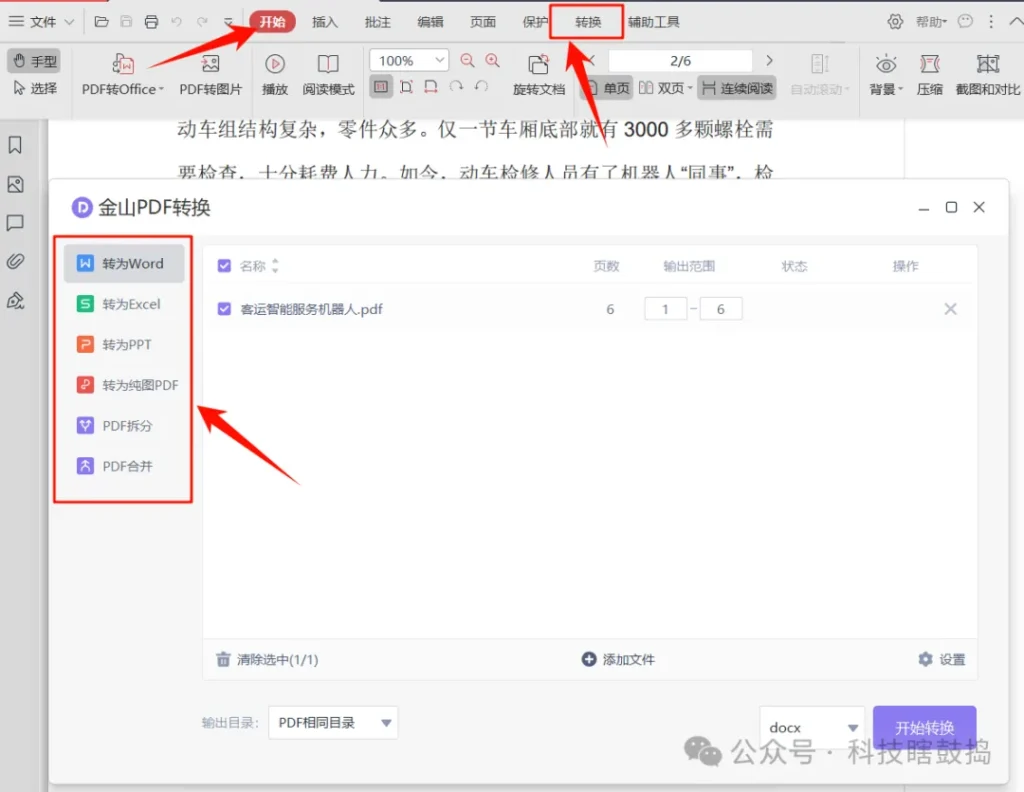Open the attachments paperclip panel
Image resolution: width=1024 pixels, height=792 pixels.
point(15,262)
